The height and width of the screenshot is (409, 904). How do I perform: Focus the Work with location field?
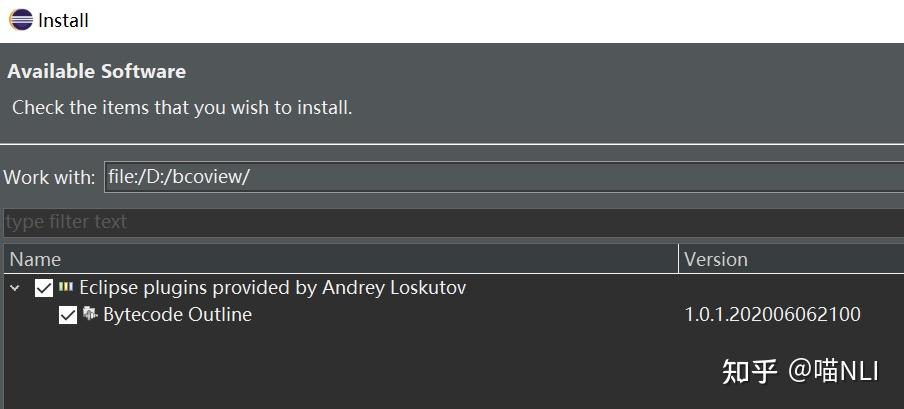[x=500, y=177]
